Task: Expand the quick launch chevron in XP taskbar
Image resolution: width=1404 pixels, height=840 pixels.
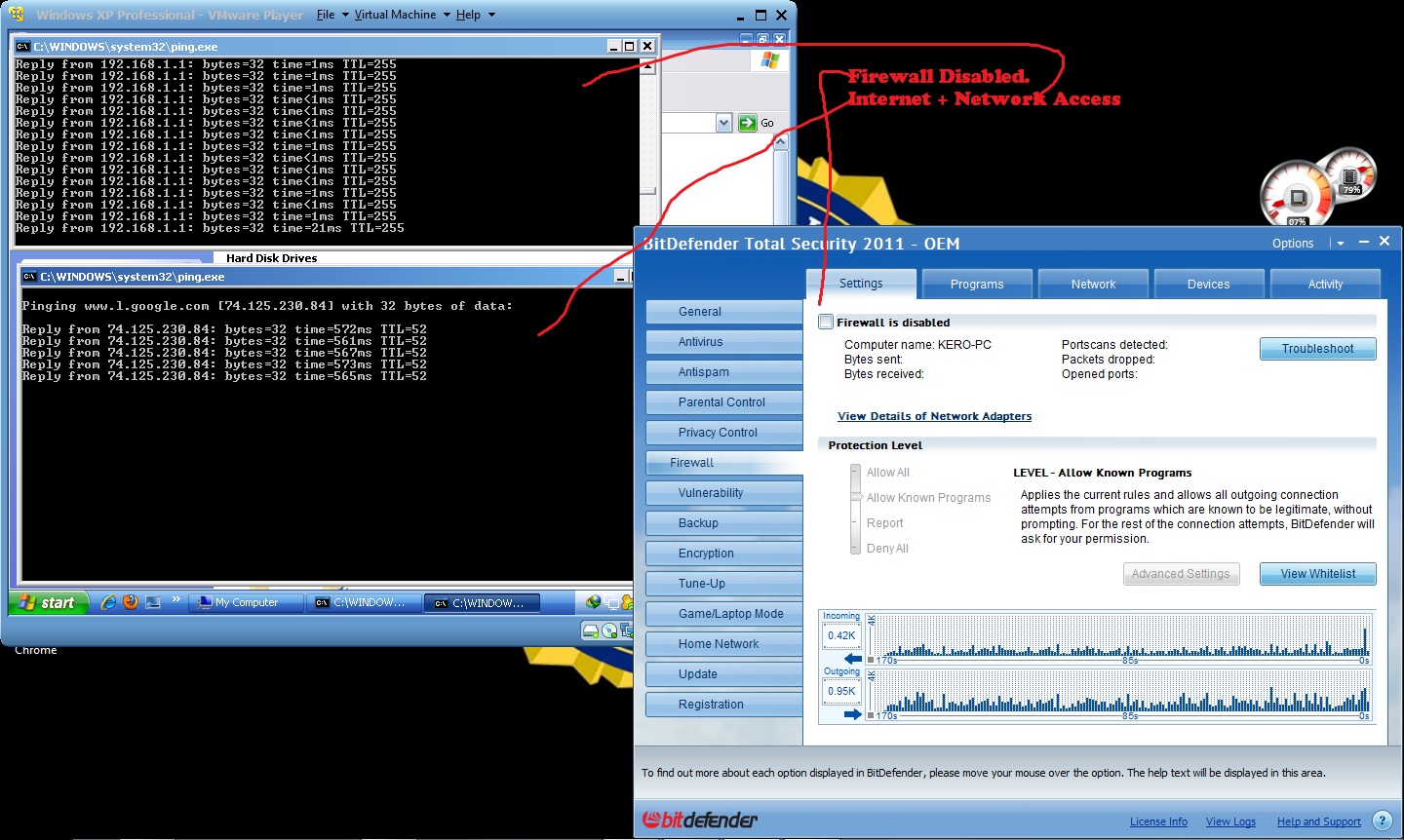Action: pos(176,599)
